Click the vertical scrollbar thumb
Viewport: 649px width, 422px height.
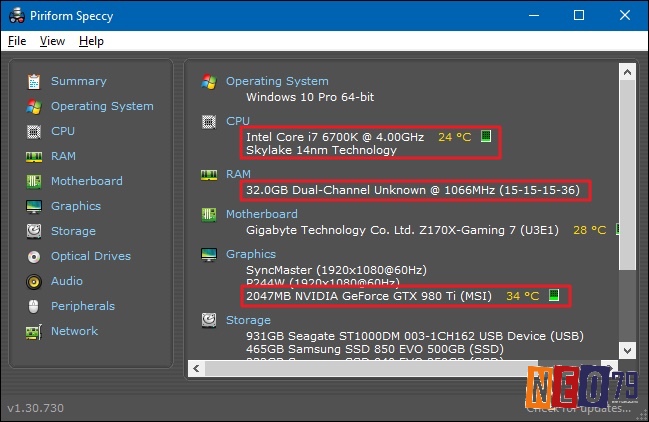(x=627, y=175)
